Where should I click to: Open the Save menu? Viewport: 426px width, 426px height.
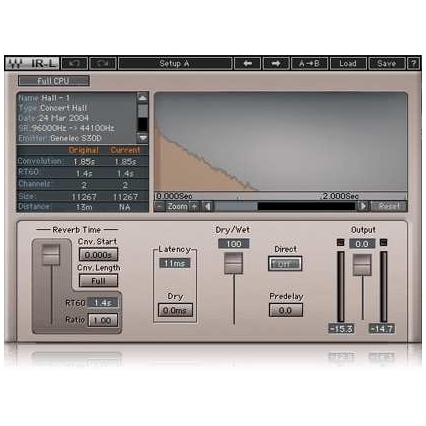coord(387,63)
